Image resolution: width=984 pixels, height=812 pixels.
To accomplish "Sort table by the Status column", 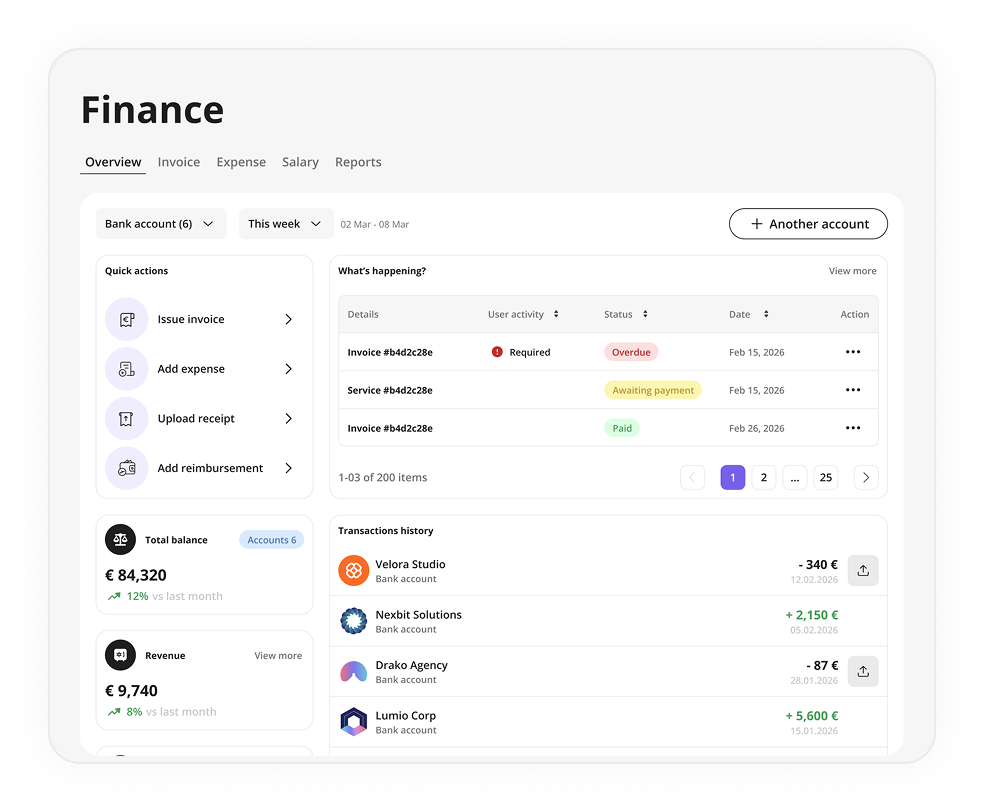I will (x=645, y=314).
